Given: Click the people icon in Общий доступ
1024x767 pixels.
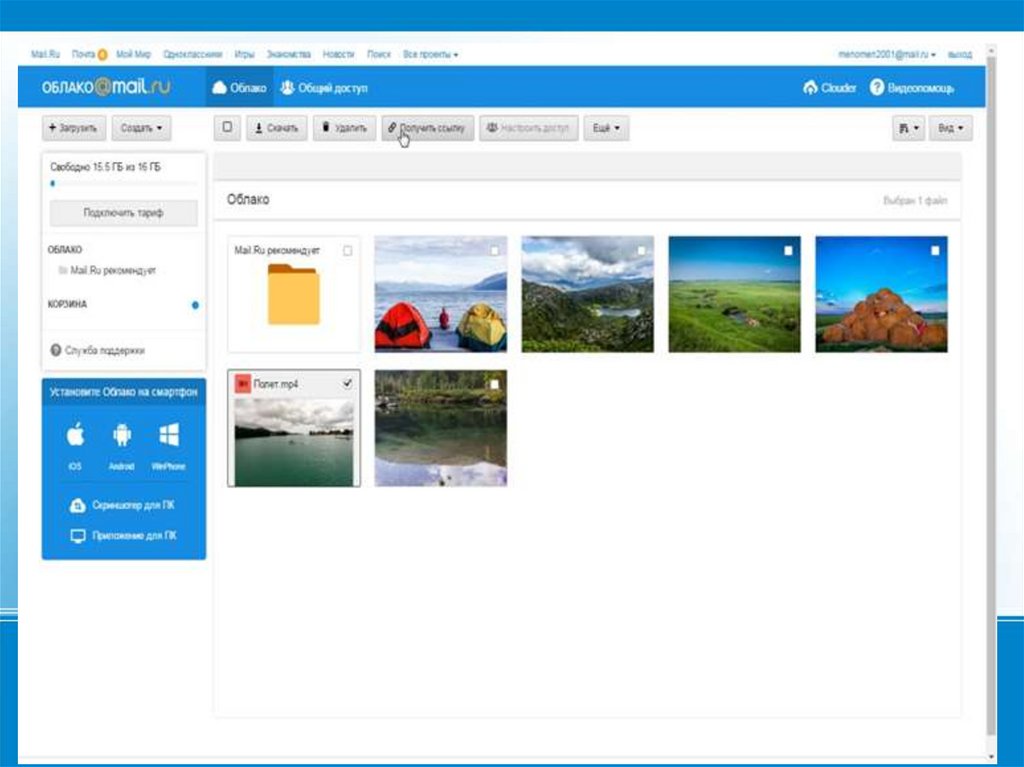Looking at the screenshot, I should (x=287, y=88).
